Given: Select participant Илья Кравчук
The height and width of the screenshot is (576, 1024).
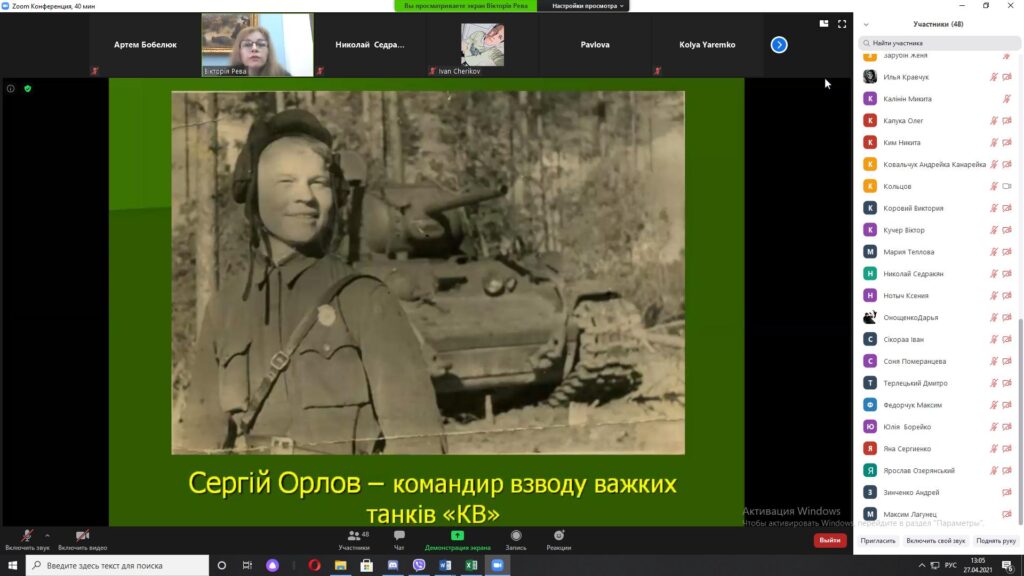Looking at the screenshot, I should click(938, 77).
